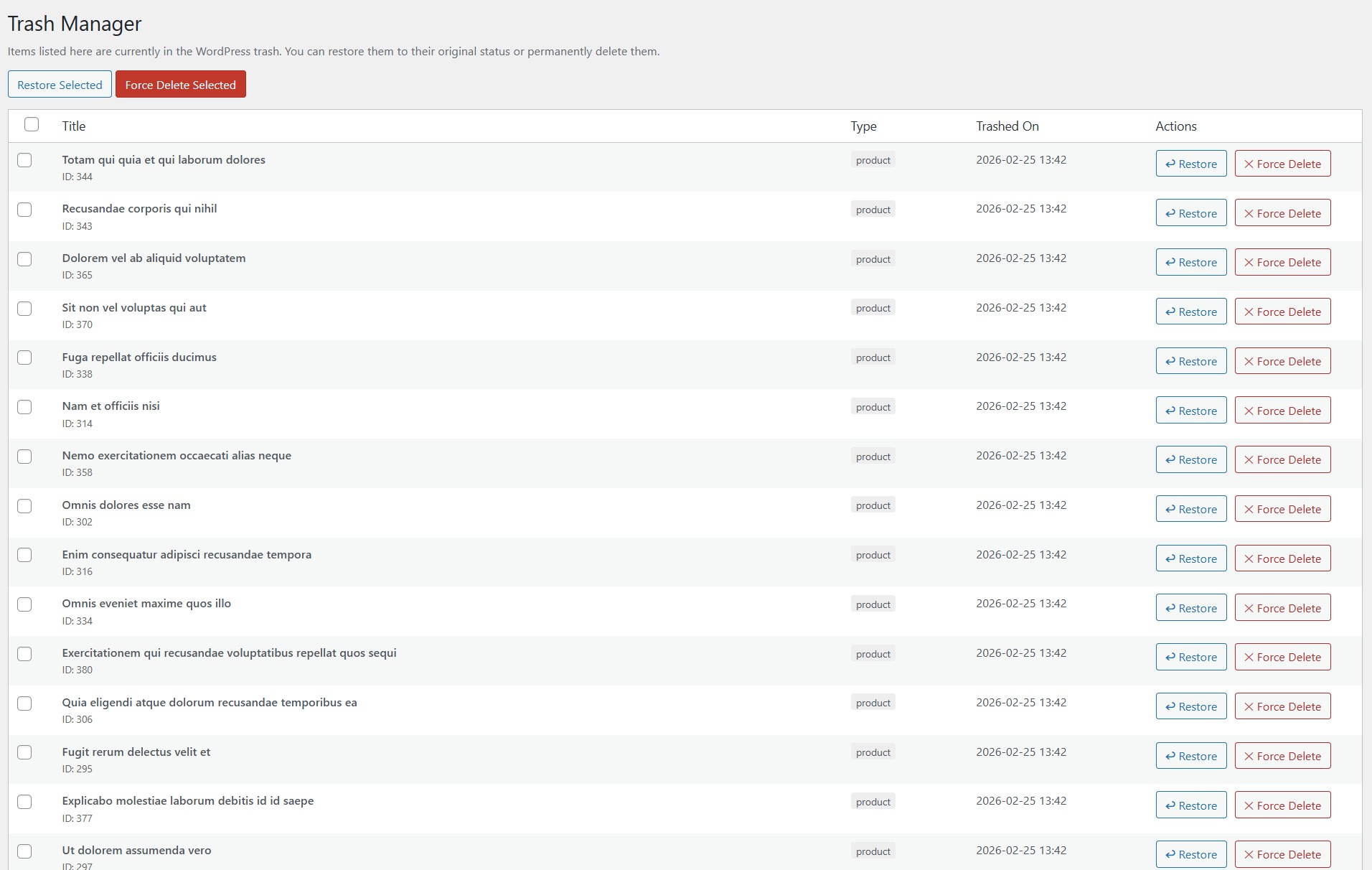
Task: Click the Restore icon for "Ut dolorem assumenda vero"
Action: coord(1170,854)
